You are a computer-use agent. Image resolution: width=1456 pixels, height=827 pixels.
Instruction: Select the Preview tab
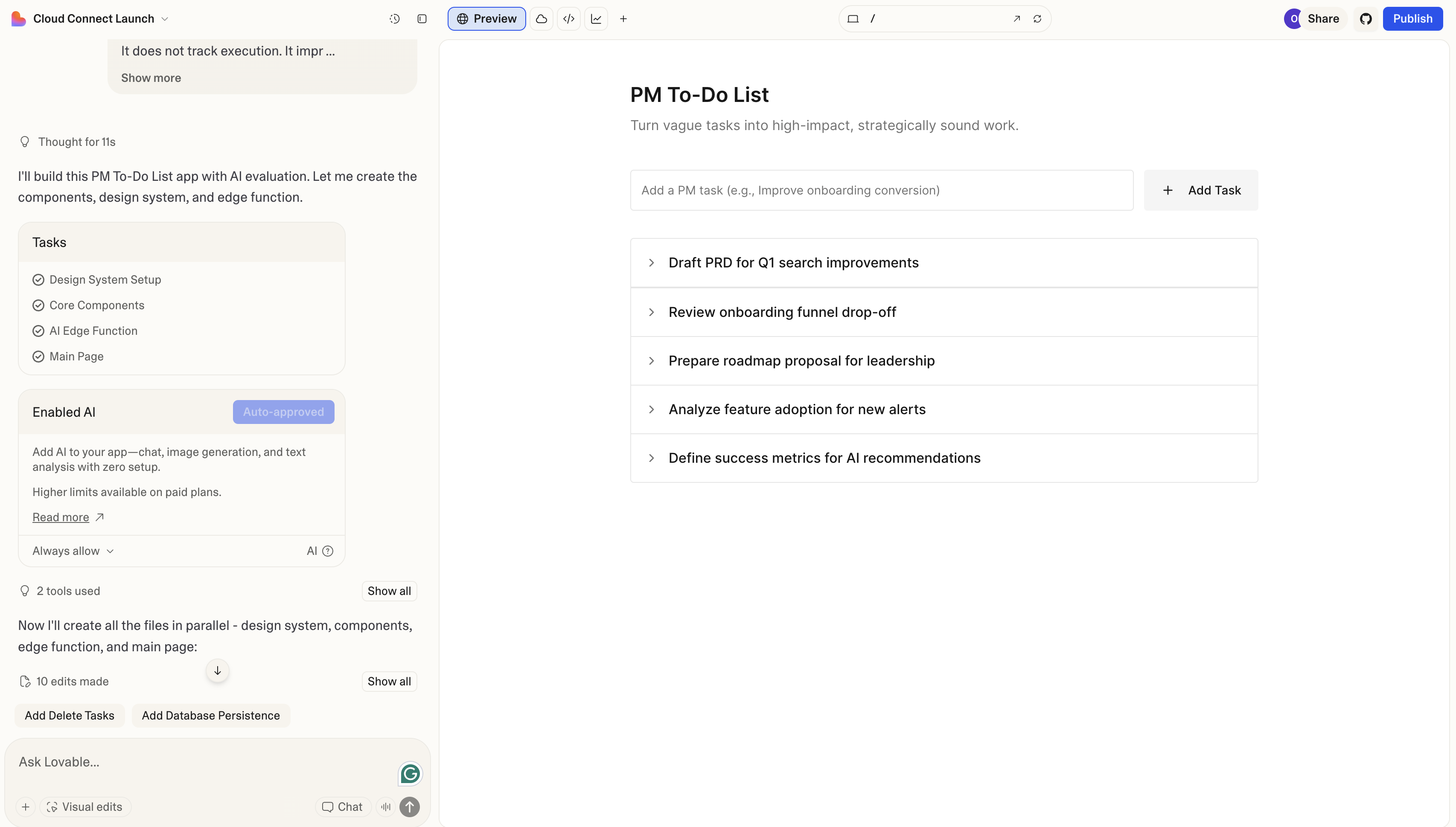tap(486, 19)
